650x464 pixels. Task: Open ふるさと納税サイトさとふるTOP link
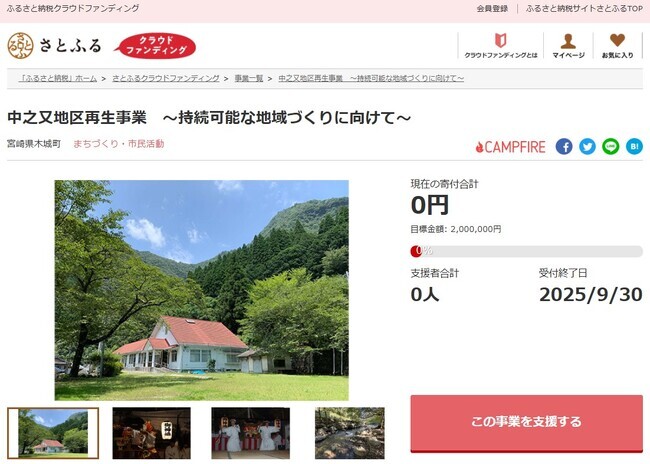584,8
